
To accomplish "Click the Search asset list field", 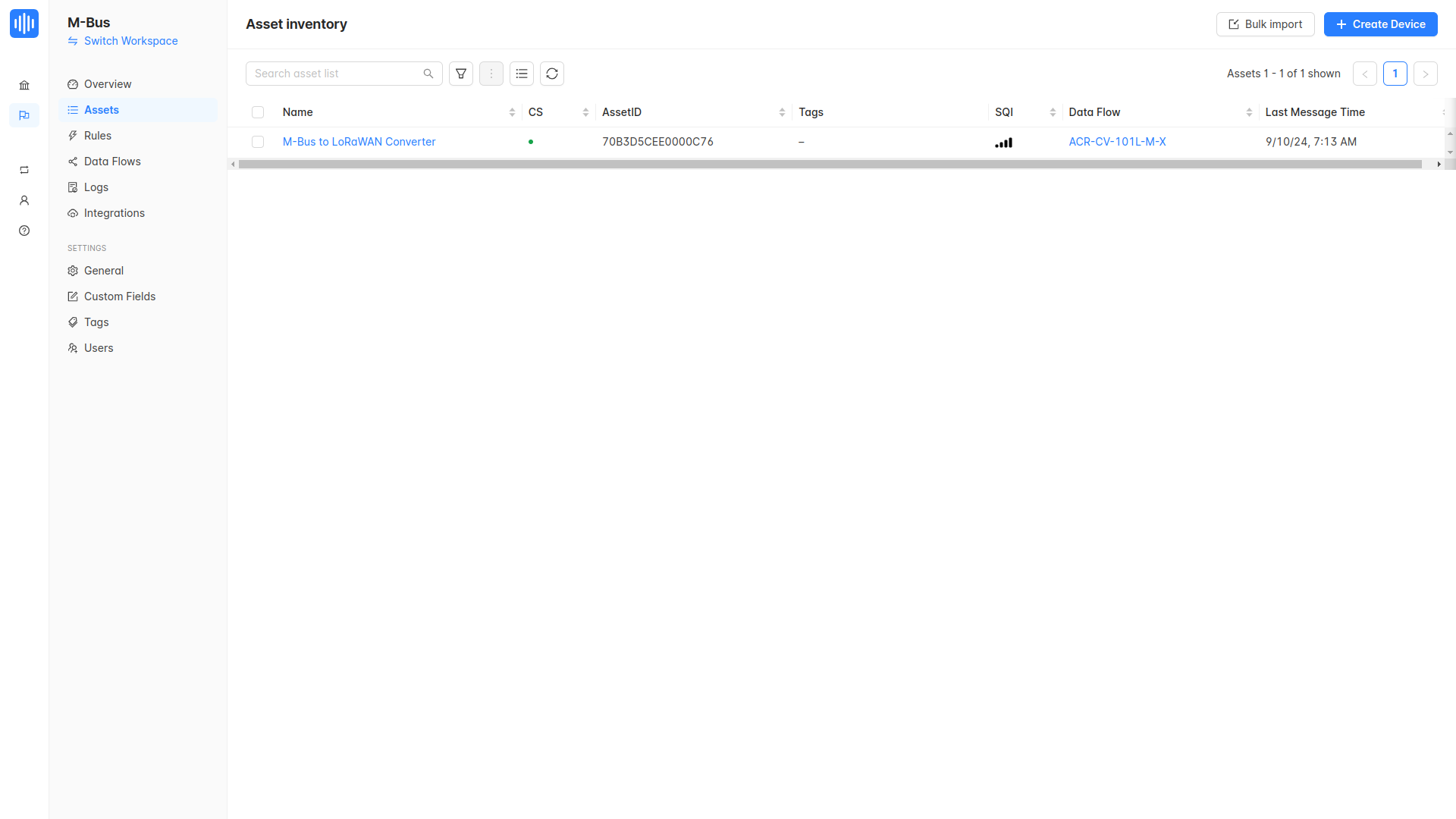I will pos(334,74).
